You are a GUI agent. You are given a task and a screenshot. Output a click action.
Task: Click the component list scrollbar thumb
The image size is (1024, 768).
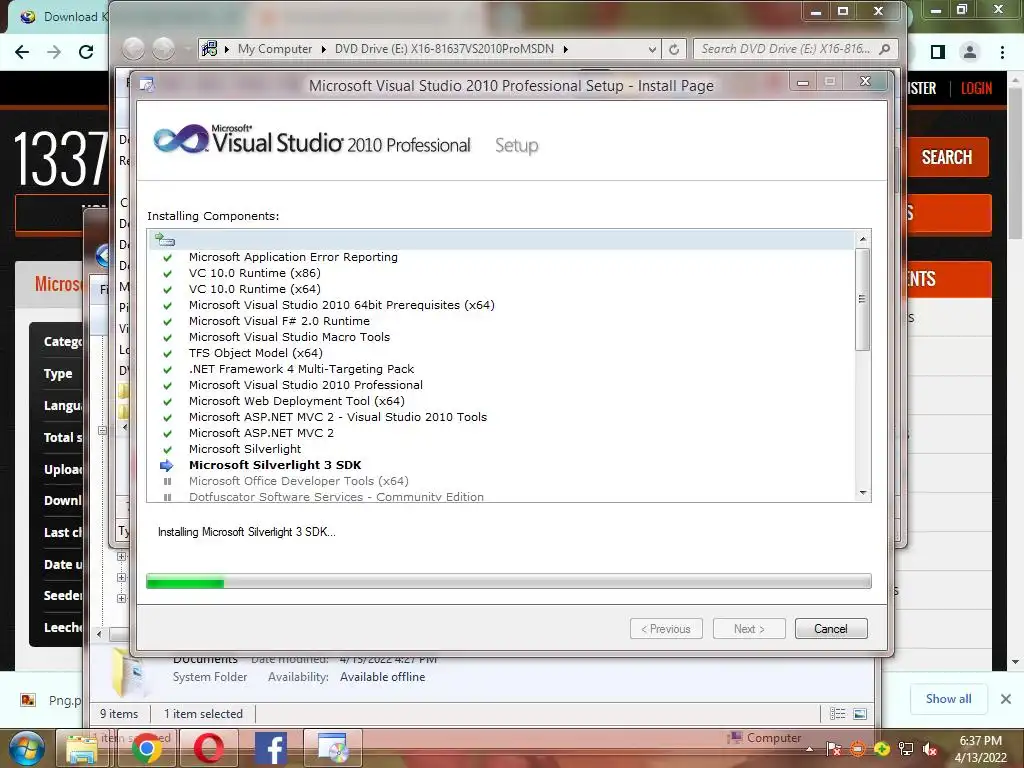[x=862, y=300]
